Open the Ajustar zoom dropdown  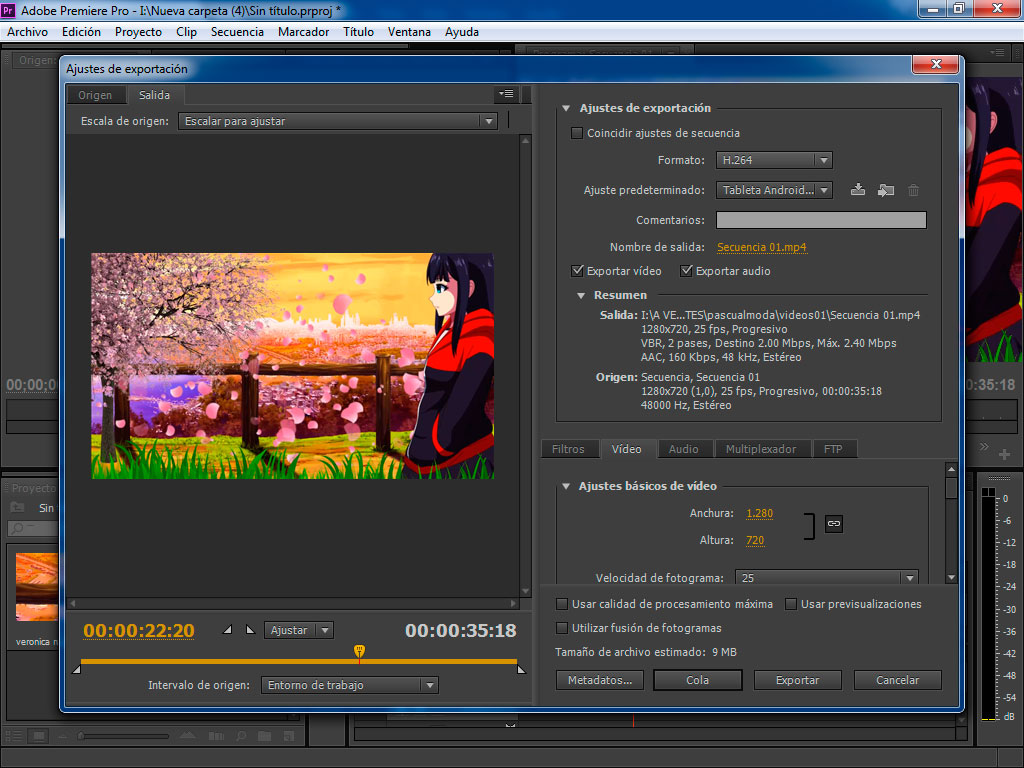(x=299, y=630)
